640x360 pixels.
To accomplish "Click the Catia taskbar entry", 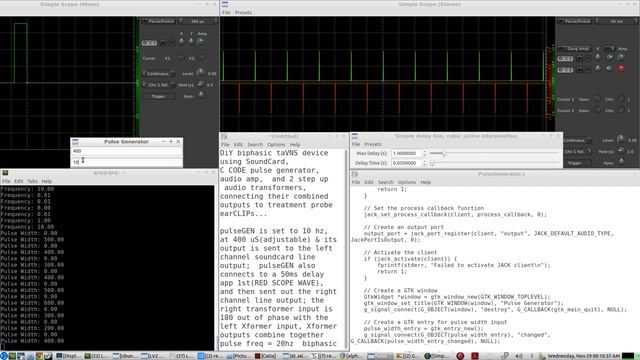I will point(266,356).
